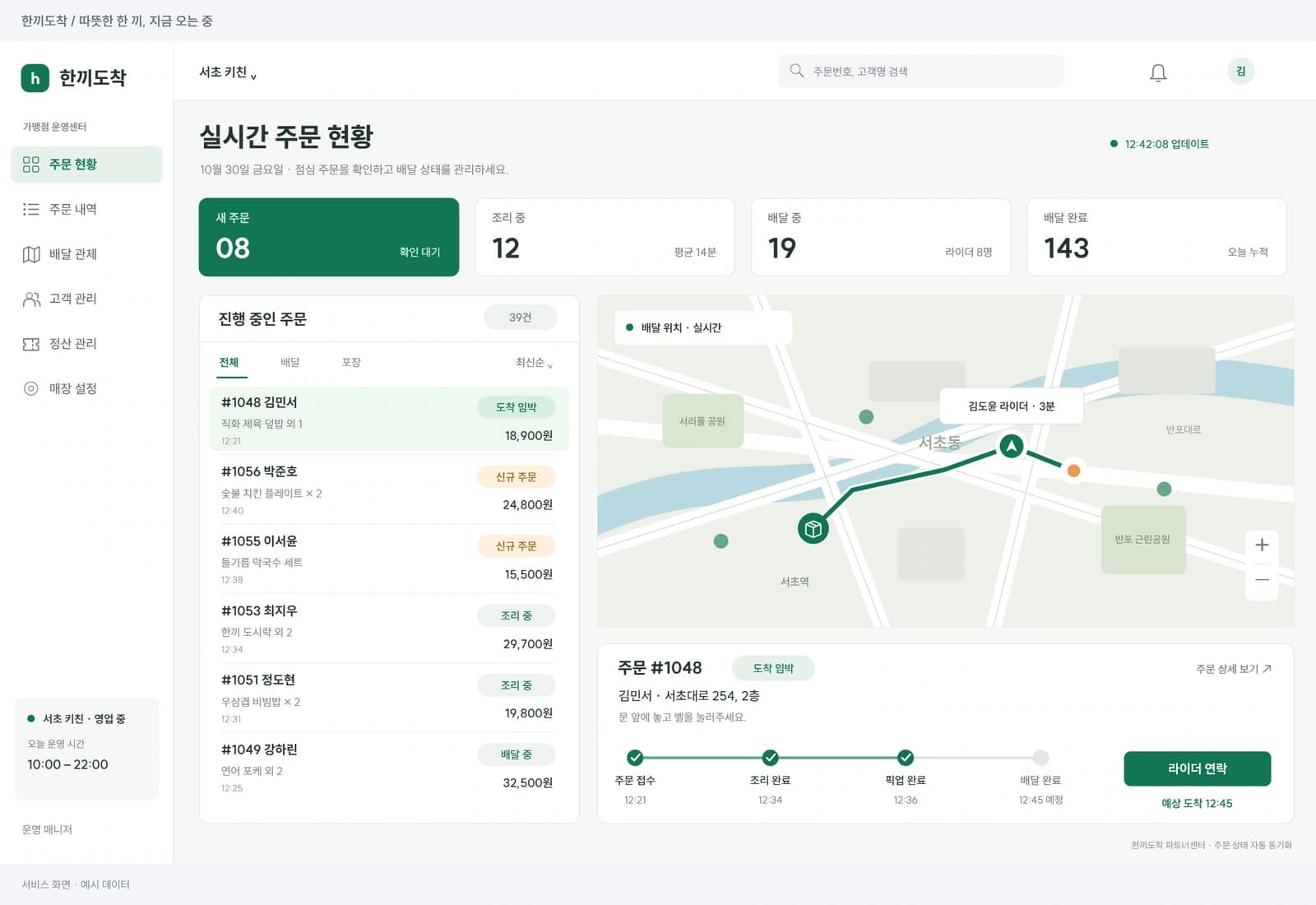Click the 라이더 연락 button
The height and width of the screenshot is (905, 1316).
pyautogui.click(x=1197, y=768)
